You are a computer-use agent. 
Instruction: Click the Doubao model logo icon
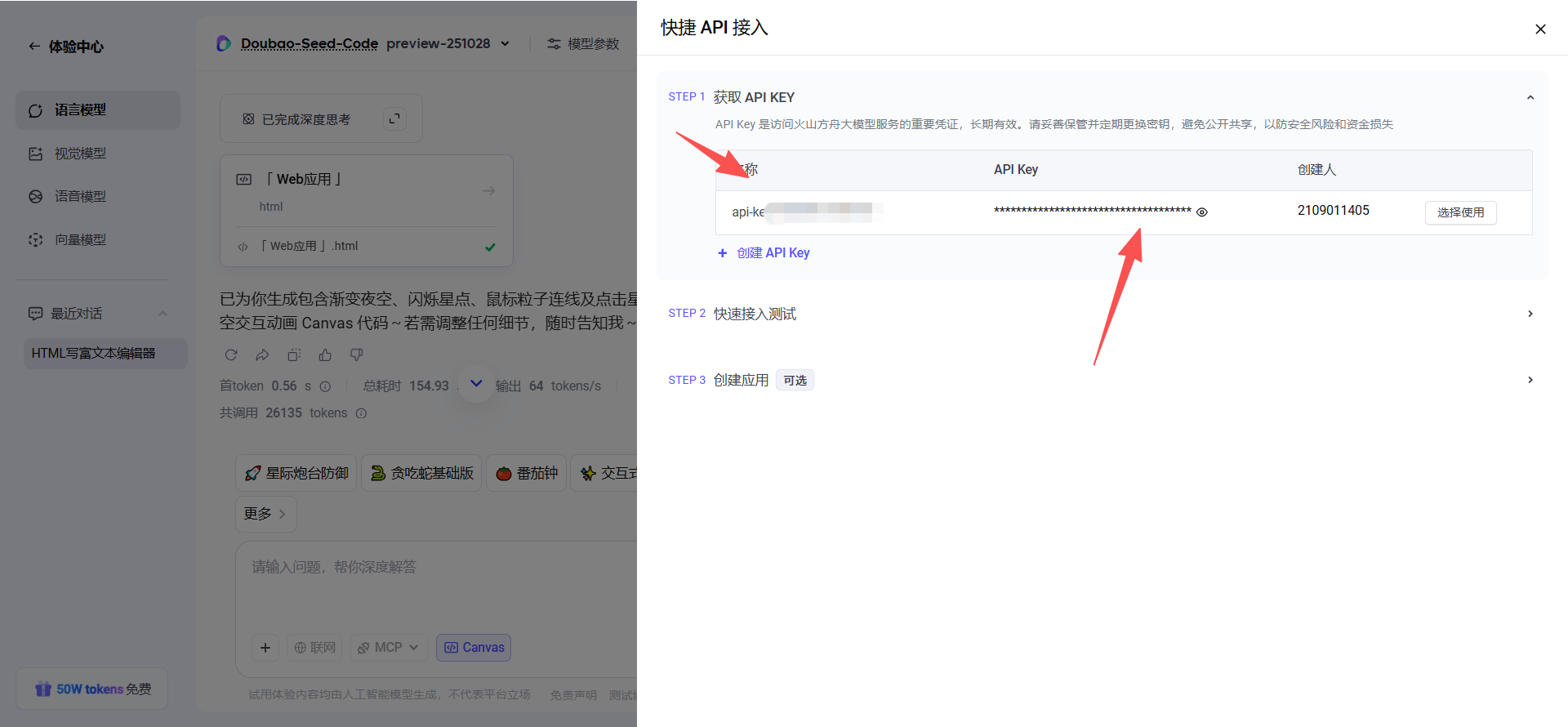point(223,43)
